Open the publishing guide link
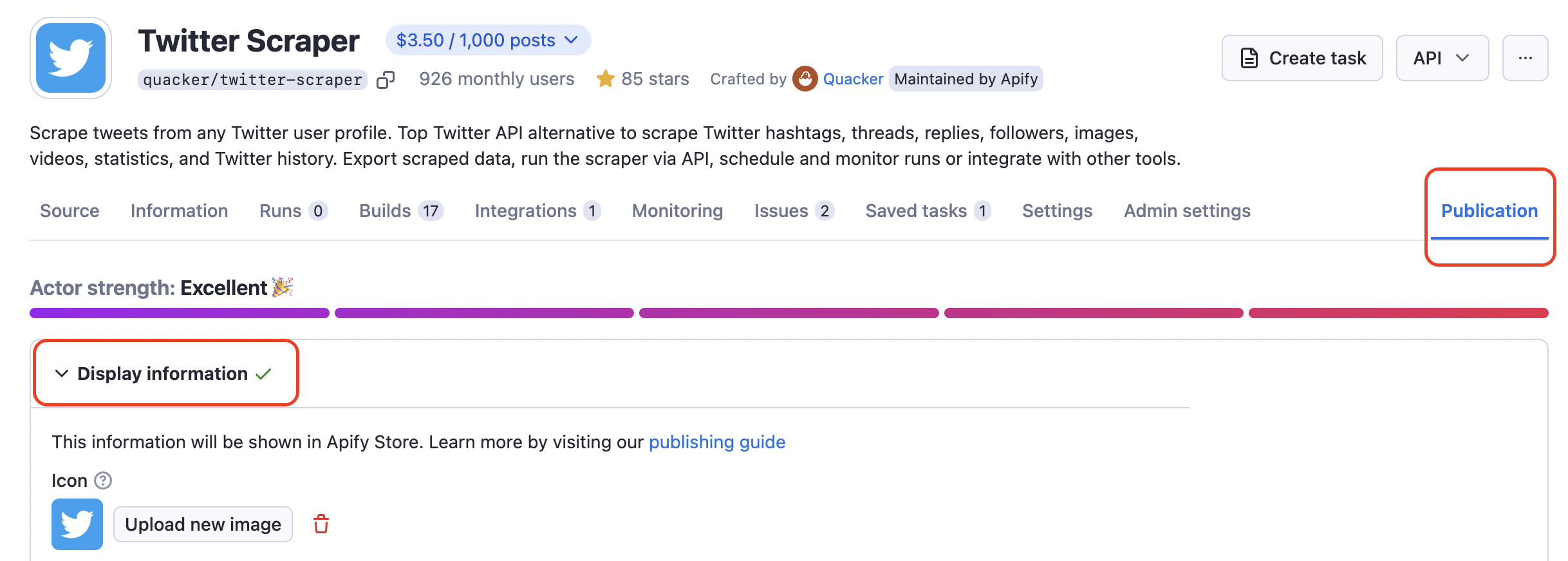The height and width of the screenshot is (561, 1568). coord(716,442)
